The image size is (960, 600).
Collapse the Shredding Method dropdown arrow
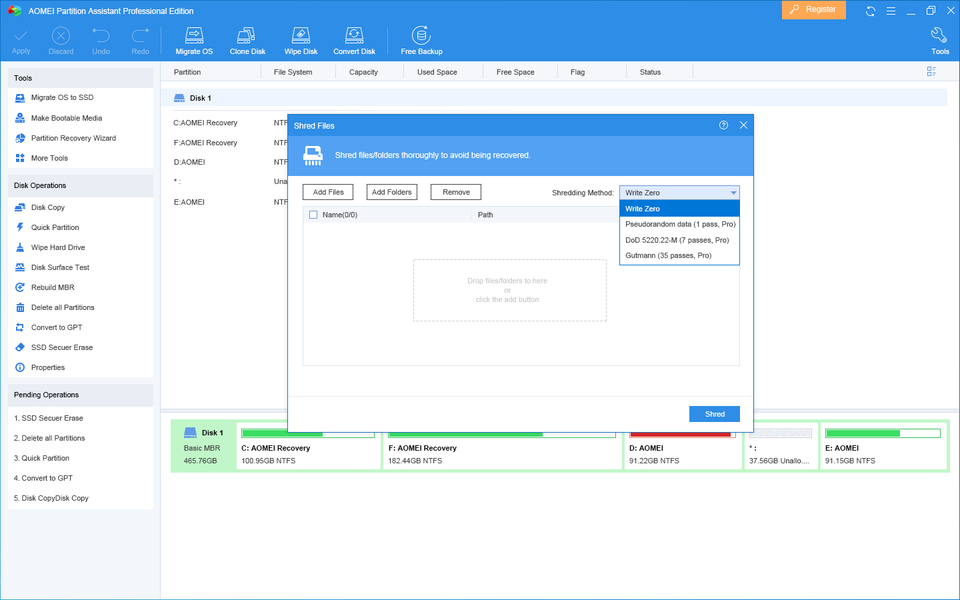pos(733,193)
